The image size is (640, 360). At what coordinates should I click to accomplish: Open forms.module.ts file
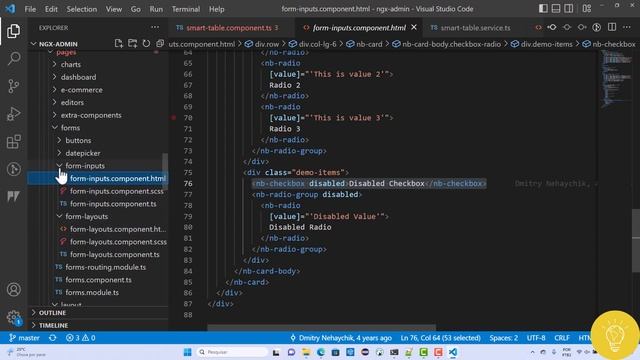point(92,292)
